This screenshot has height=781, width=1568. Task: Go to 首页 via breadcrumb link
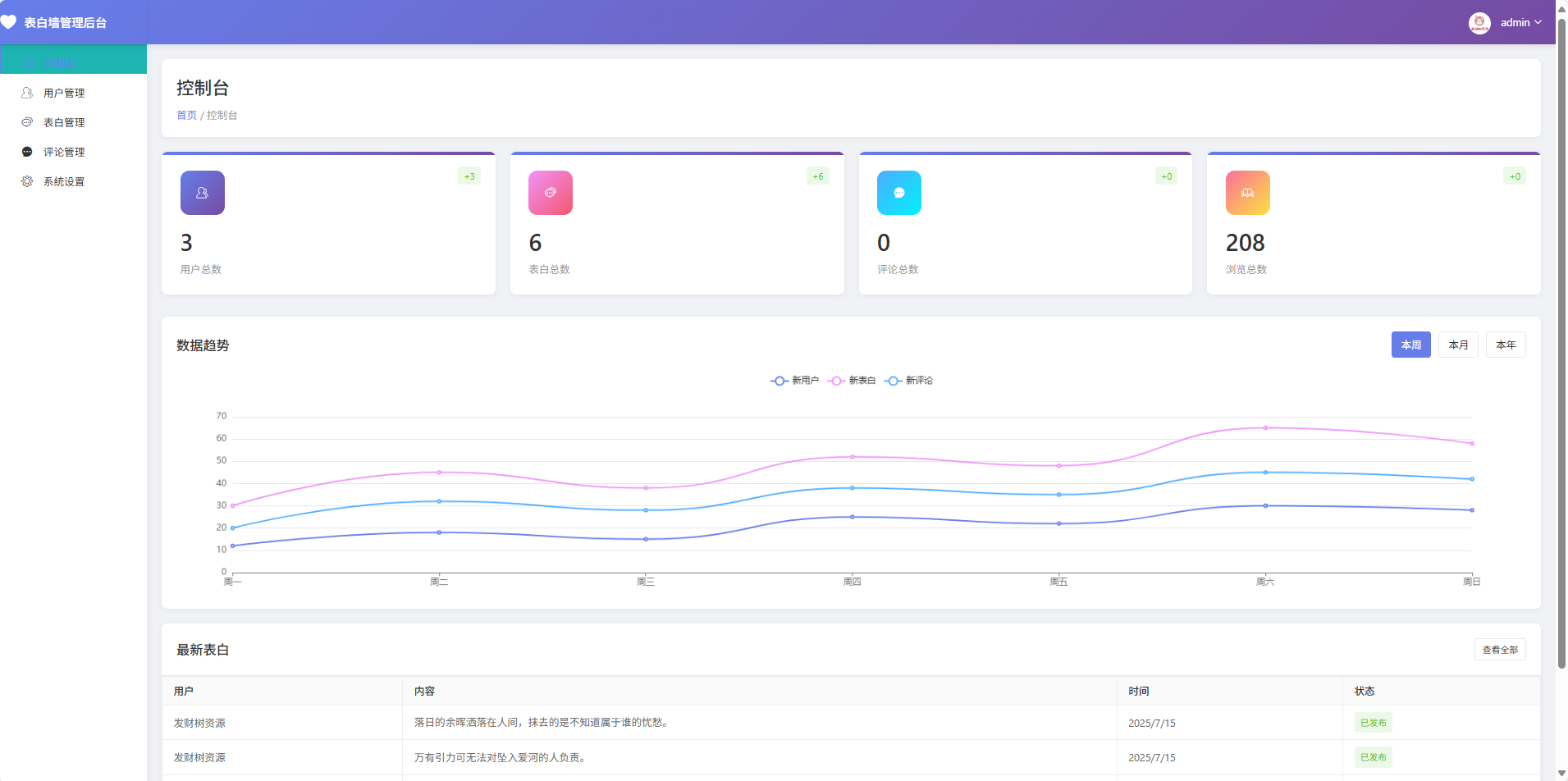pyautogui.click(x=186, y=115)
